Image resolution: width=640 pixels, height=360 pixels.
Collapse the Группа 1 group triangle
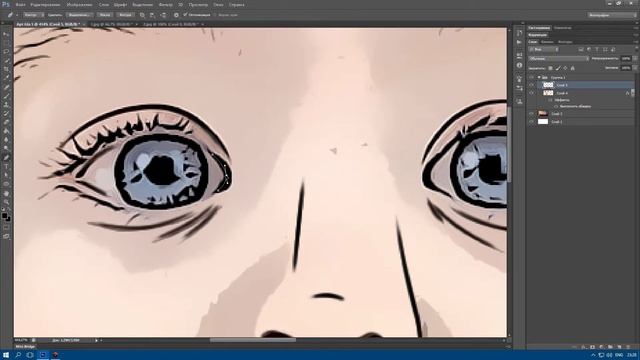coord(539,77)
